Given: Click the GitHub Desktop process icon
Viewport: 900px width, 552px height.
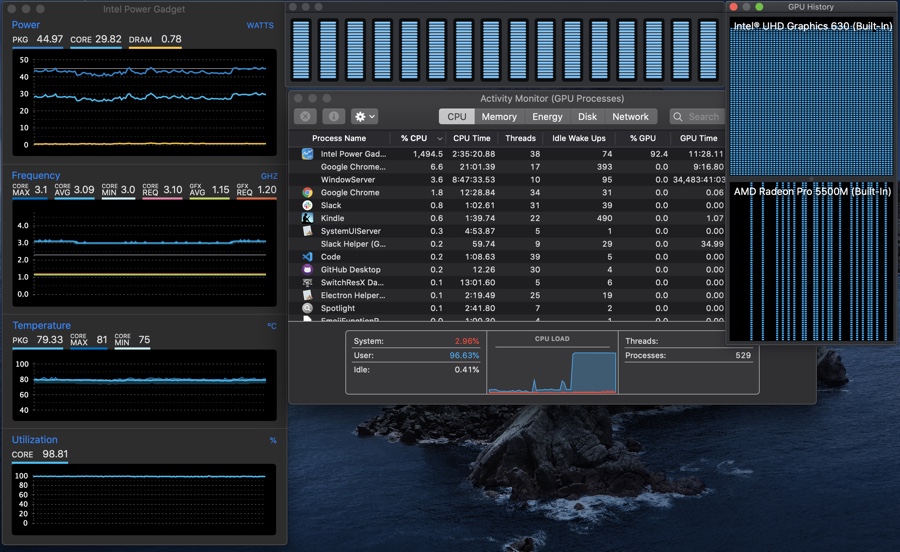Looking at the screenshot, I should (x=308, y=269).
